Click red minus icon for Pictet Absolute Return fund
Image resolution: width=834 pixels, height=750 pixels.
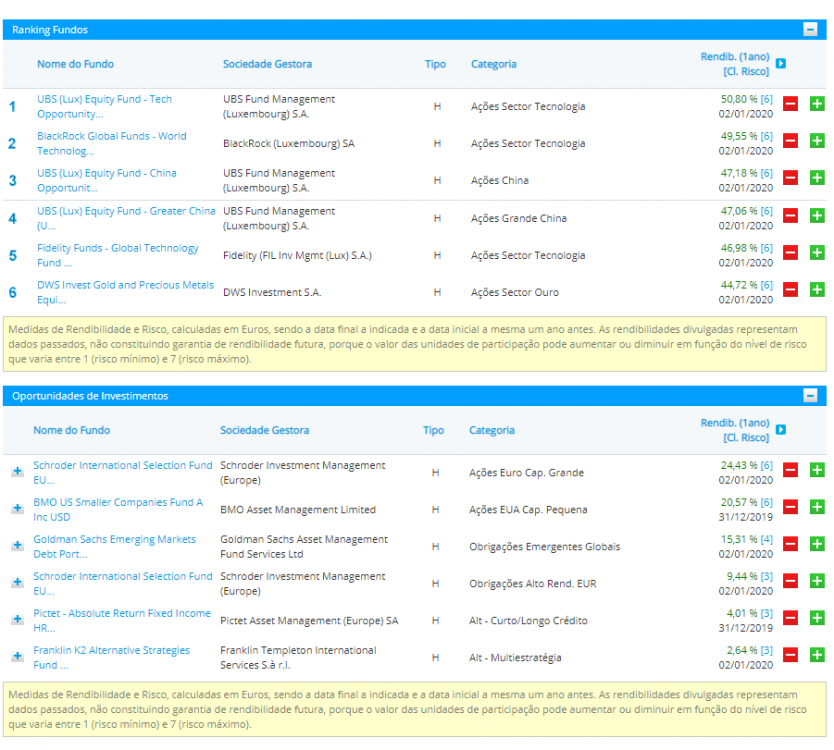tap(790, 619)
